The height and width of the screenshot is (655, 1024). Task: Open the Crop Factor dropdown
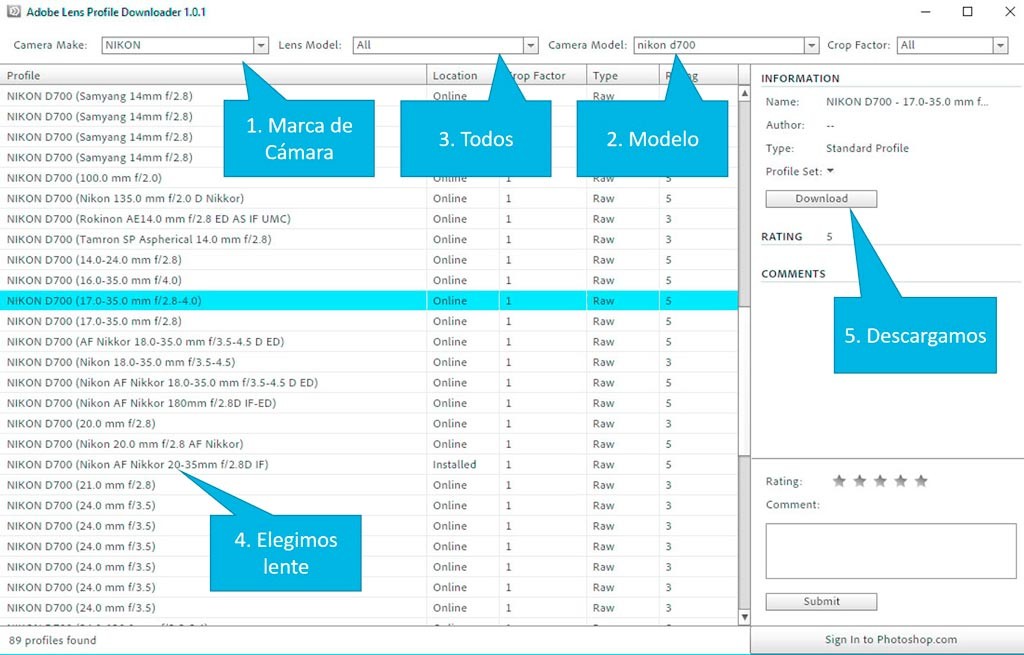(x=1000, y=45)
